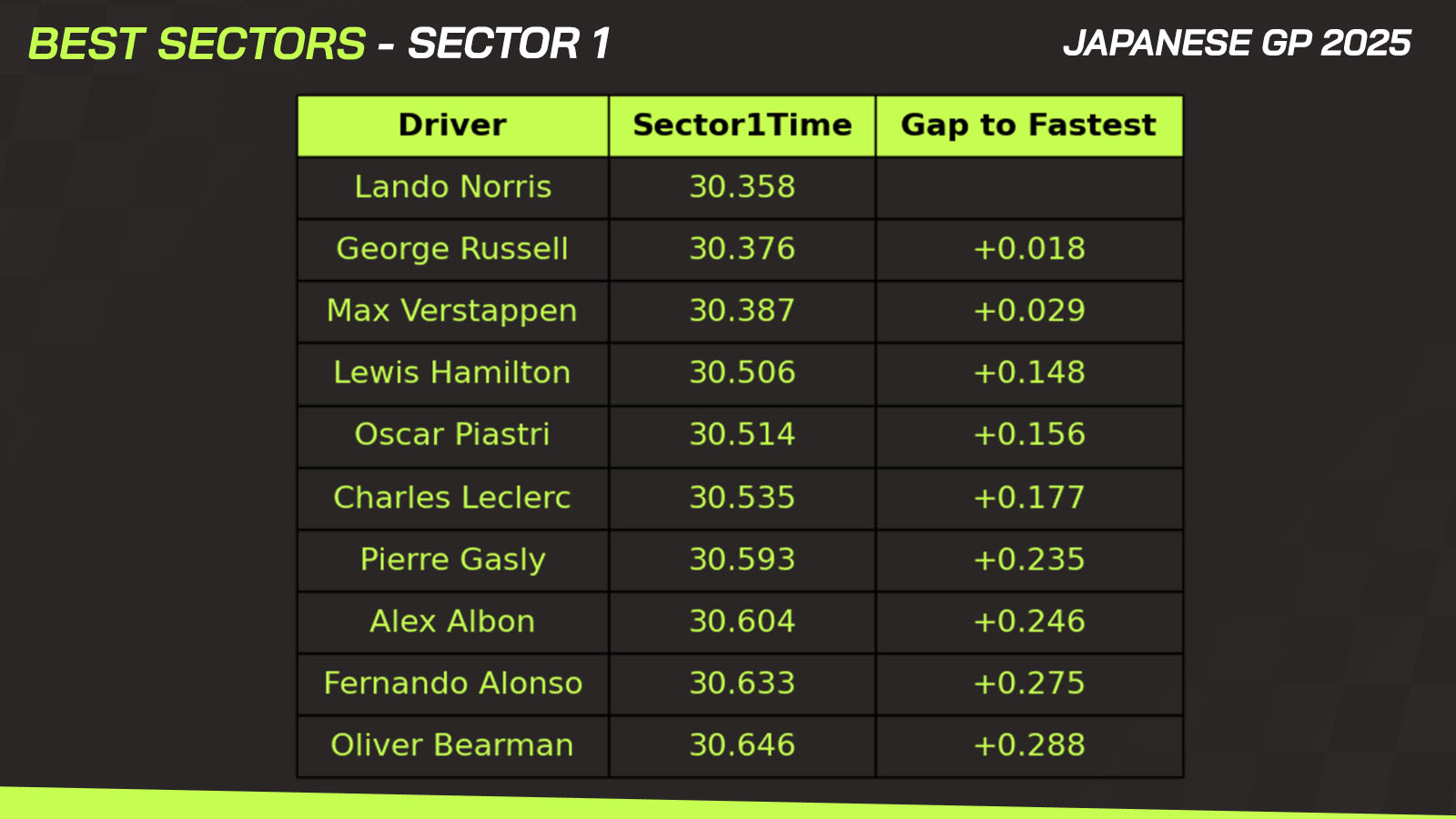Screen dimensions: 1456x819
Task: Select the Charles Leclerc driver cell
Action: (x=452, y=498)
